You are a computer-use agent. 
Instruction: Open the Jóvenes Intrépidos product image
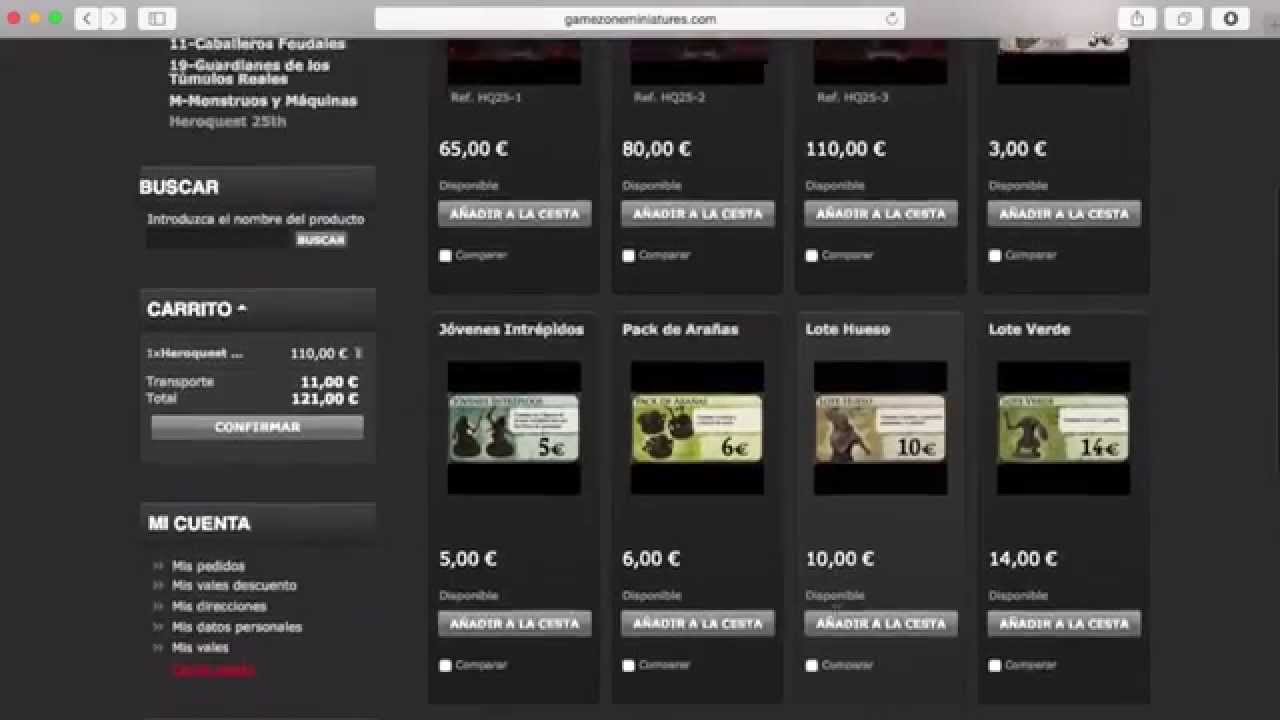tap(514, 428)
